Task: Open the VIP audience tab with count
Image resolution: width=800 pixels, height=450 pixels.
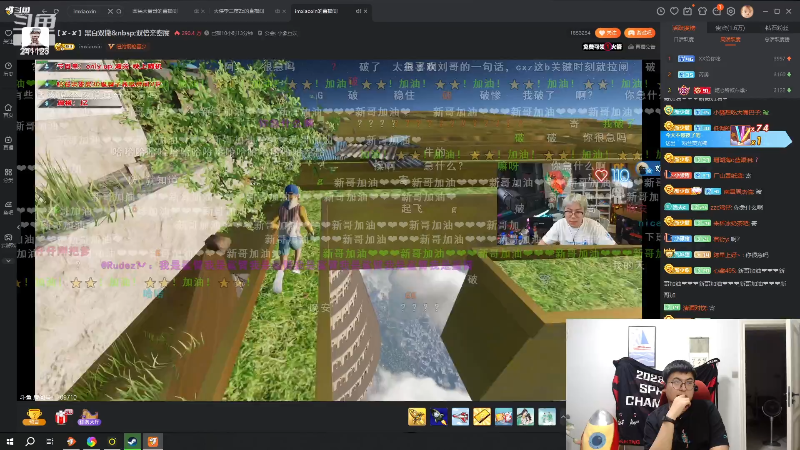Action: coord(730,28)
